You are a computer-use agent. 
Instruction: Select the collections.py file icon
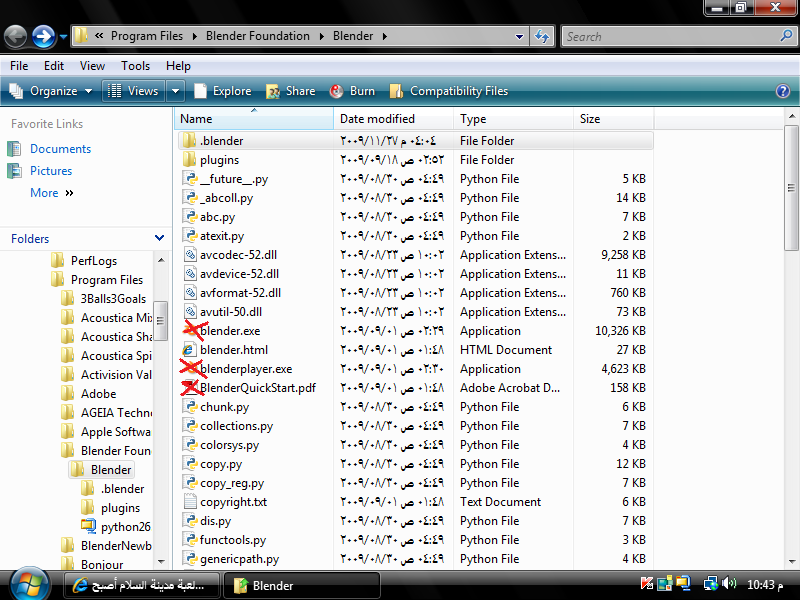(190, 426)
